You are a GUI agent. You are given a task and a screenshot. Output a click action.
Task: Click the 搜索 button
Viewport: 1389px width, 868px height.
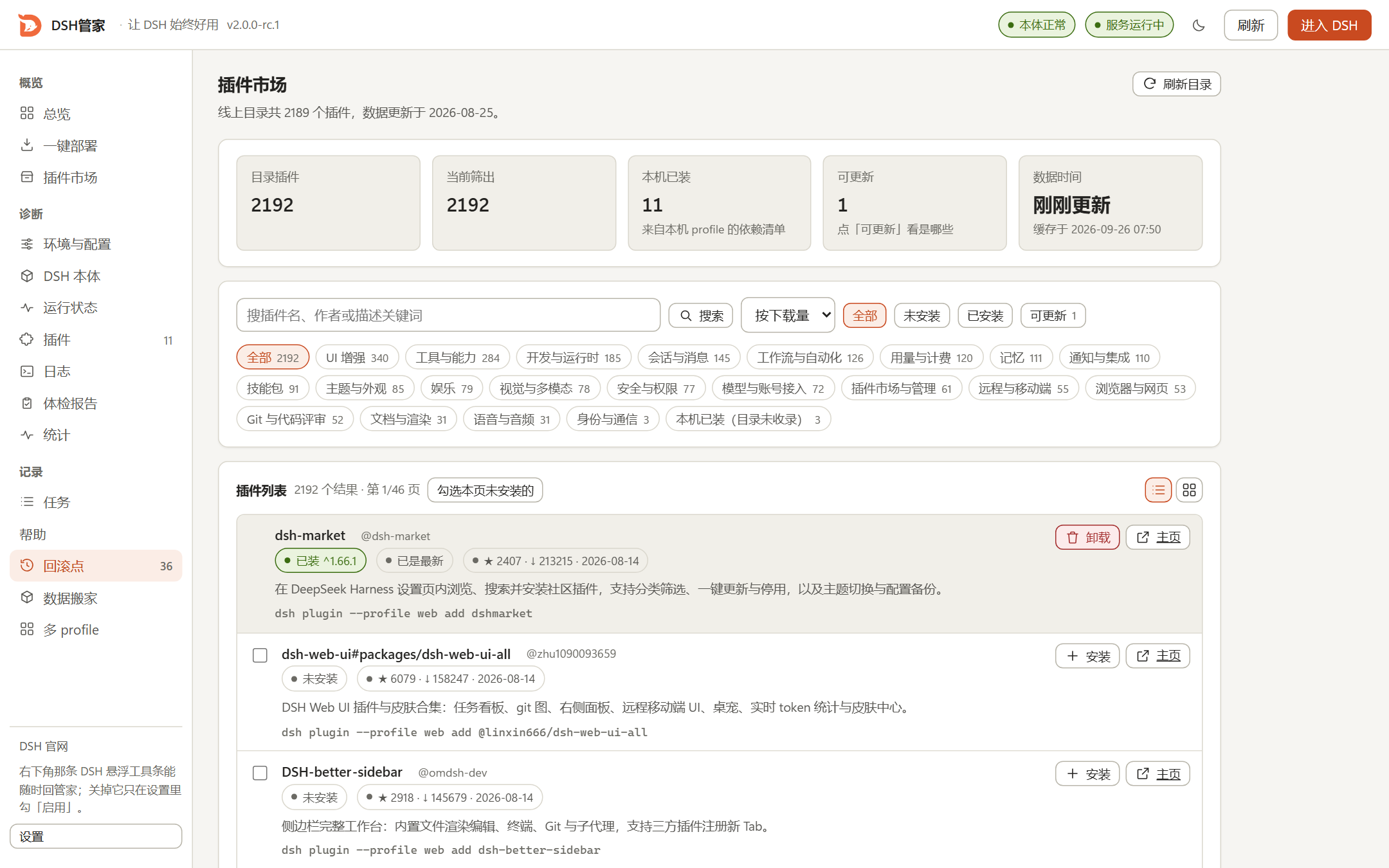tap(701, 316)
